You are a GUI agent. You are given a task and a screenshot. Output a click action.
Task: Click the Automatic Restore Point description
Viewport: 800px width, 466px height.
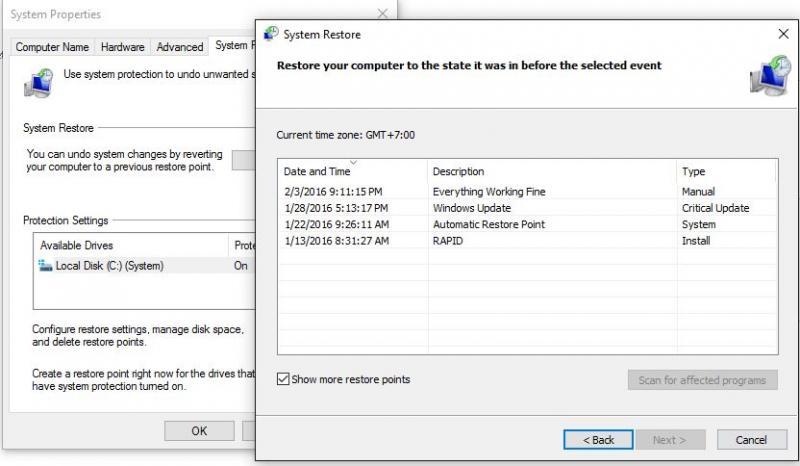click(x=489, y=224)
